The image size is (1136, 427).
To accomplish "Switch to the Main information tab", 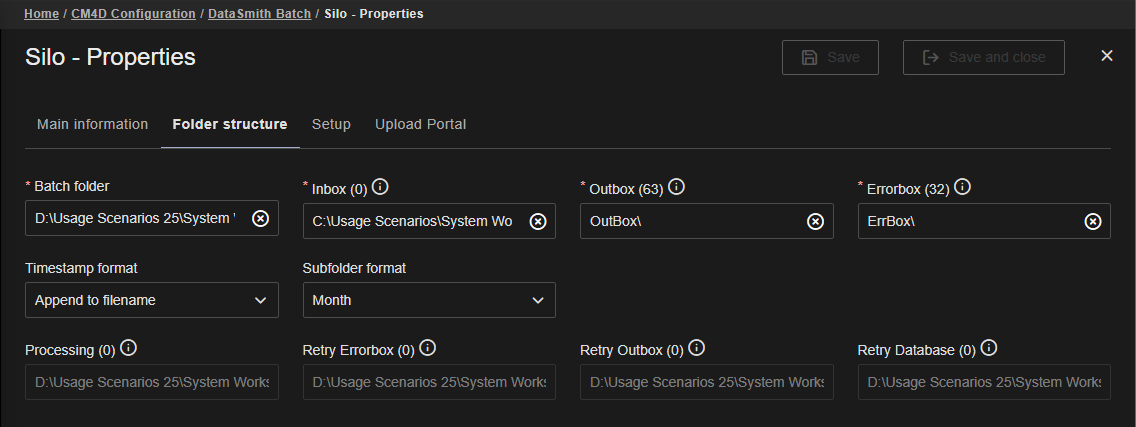I will coord(92,124).
